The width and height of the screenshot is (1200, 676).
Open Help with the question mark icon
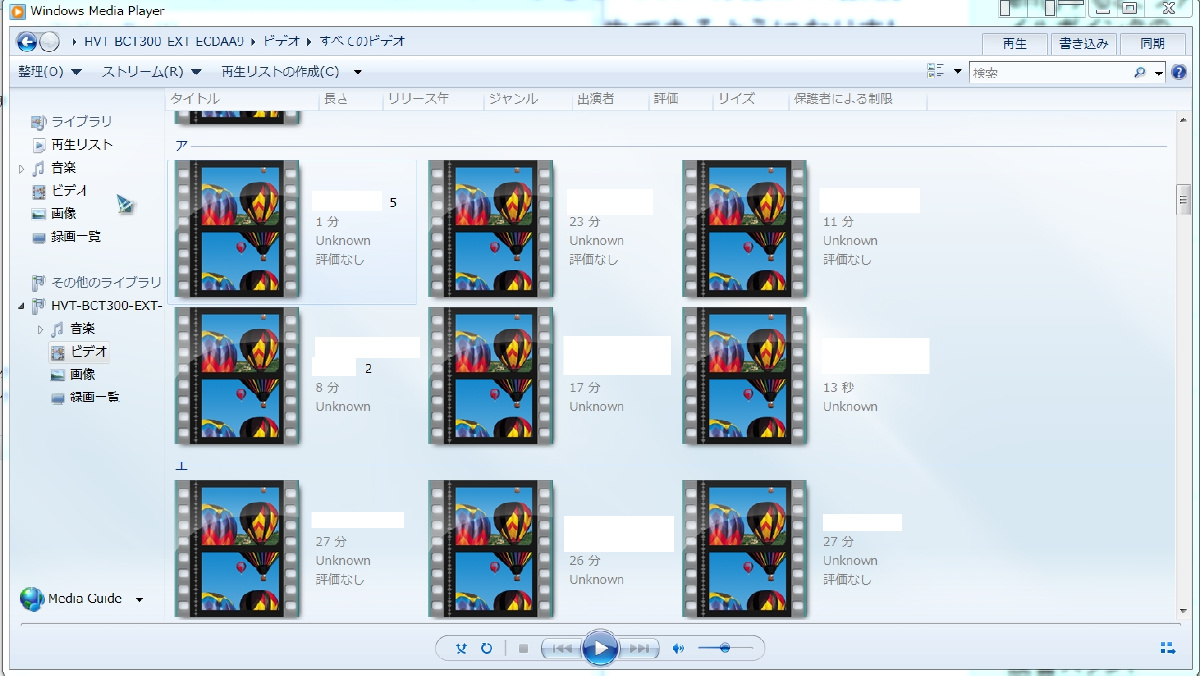coord(1179,72)
